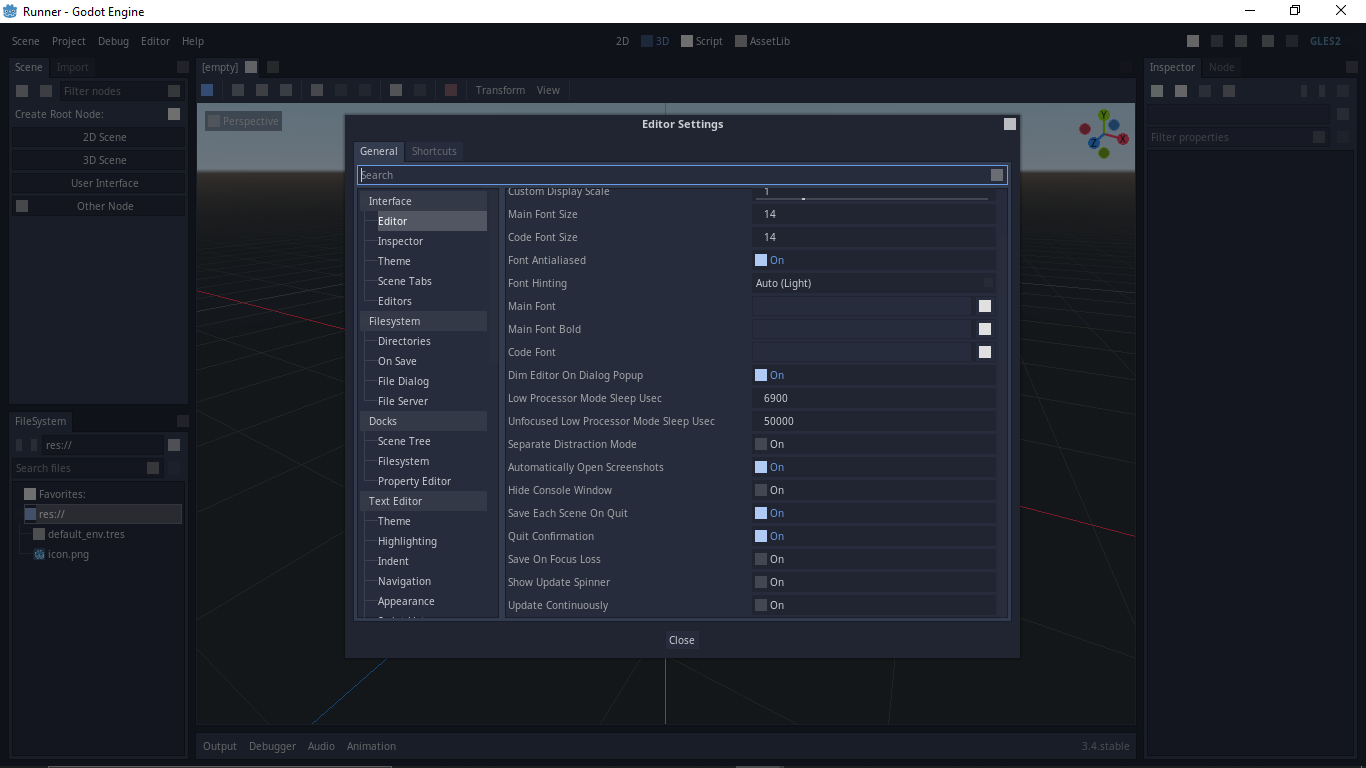
Task: Disable Font Antialiased
Action: [x=761, y=260]
